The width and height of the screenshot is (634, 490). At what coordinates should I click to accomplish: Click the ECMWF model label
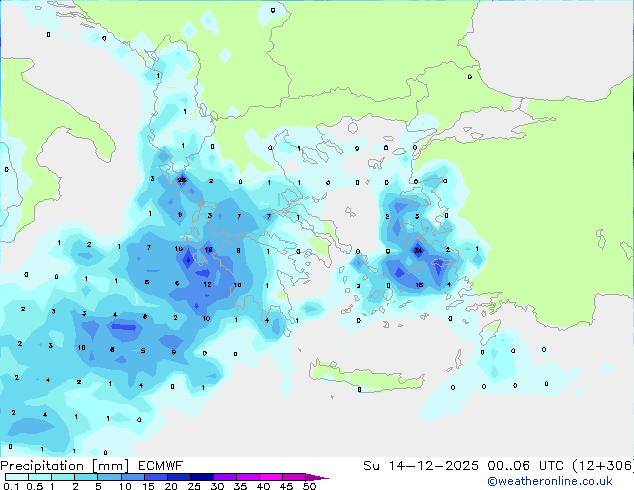161,466
